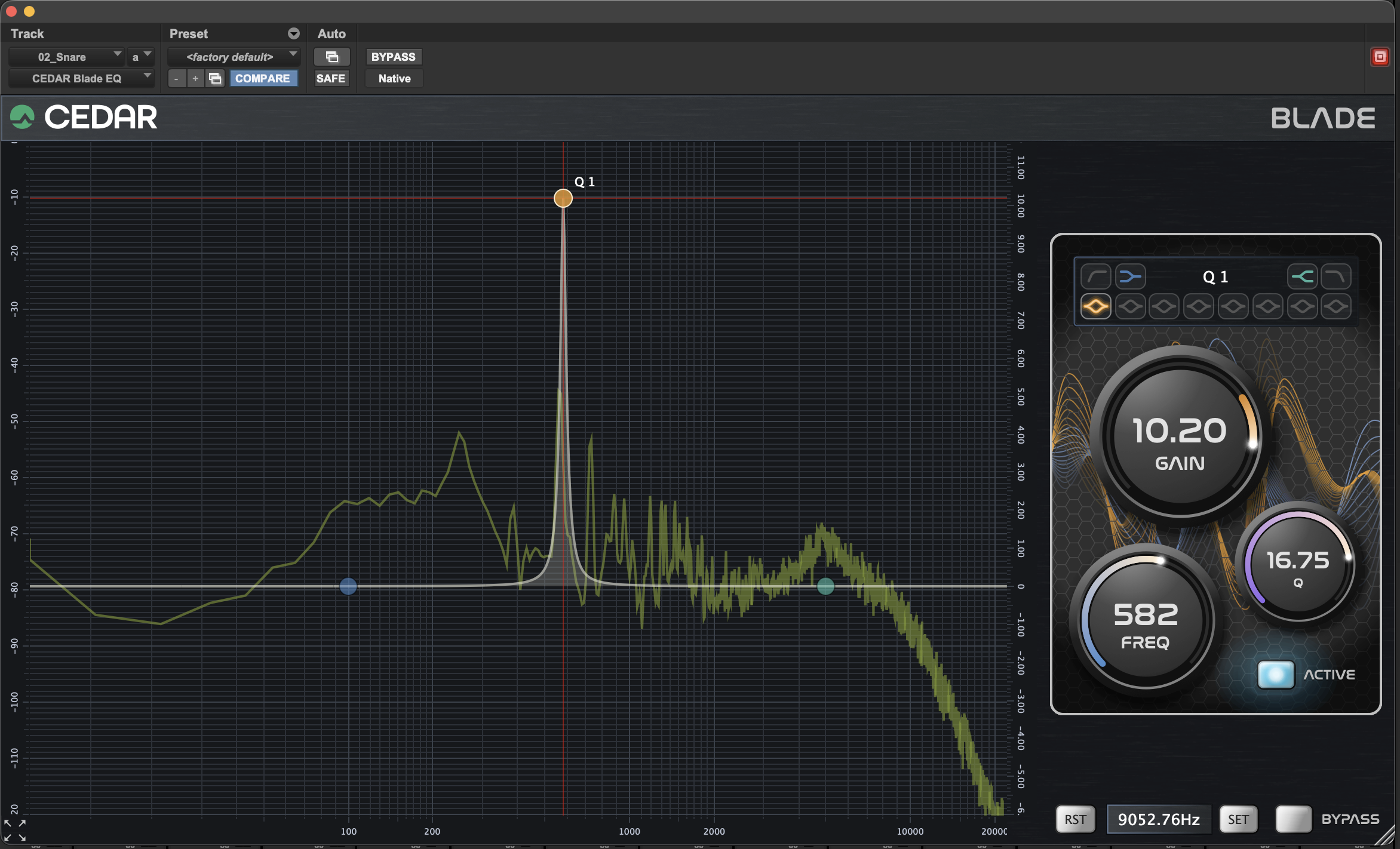
Task: Click the window resize grip corner
Action: (x=1384, y=835)
